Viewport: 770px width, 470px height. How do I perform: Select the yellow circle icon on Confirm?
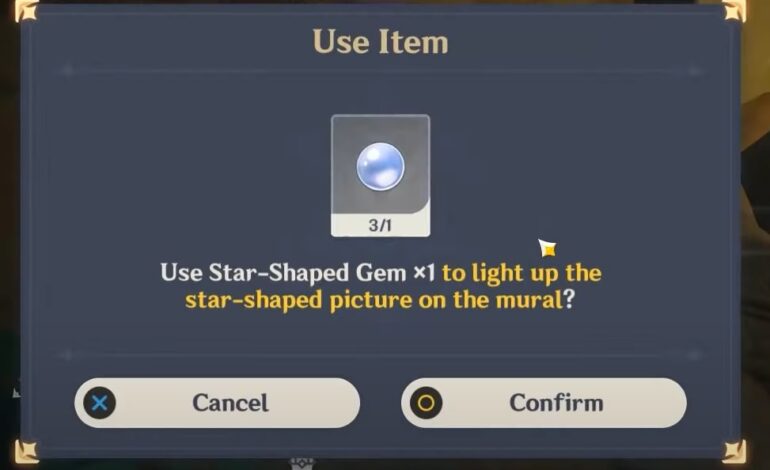(x=426, y=403)
